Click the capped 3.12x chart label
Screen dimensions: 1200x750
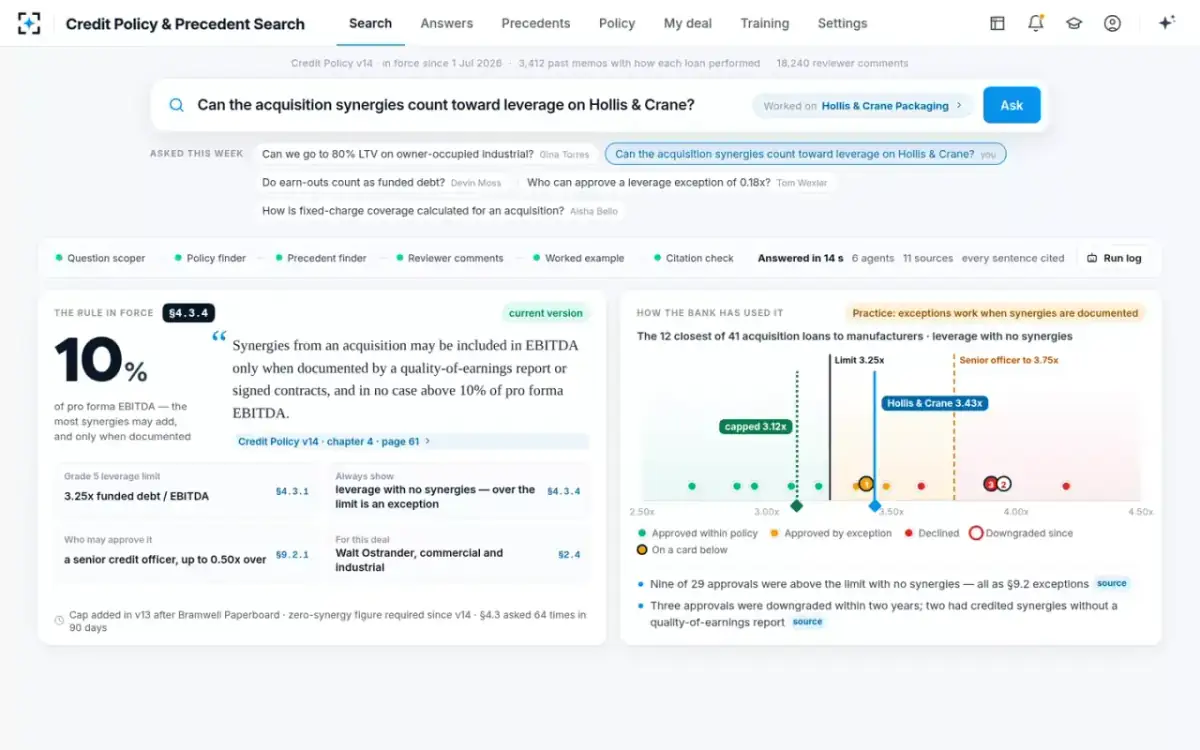756,426
